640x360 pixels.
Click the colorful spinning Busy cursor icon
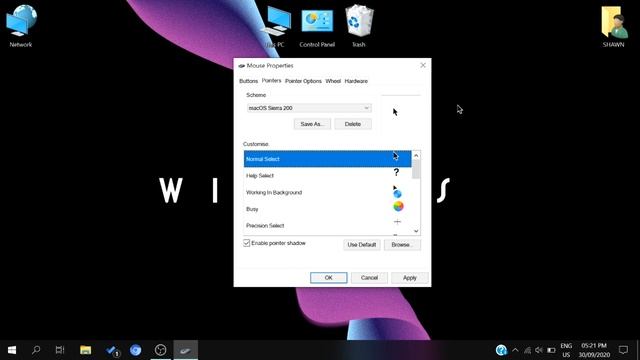pos(398,207)
